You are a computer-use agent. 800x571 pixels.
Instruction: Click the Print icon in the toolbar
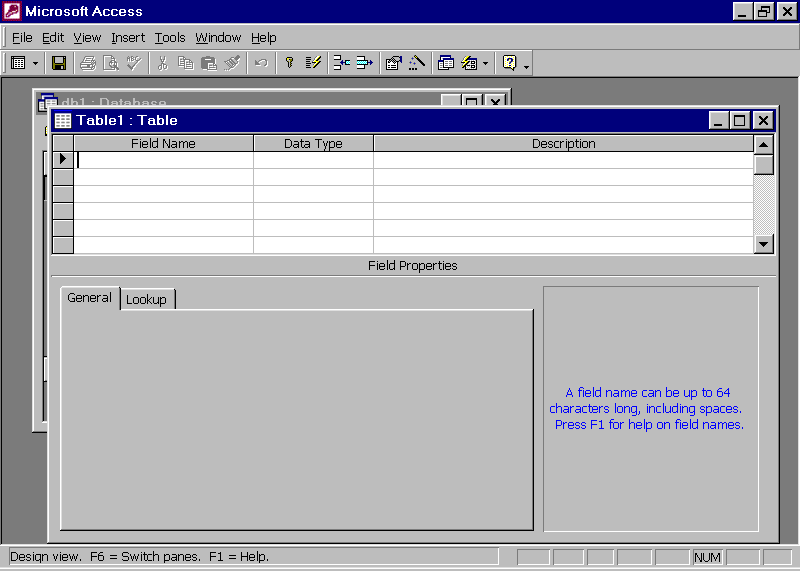[88, 63]
